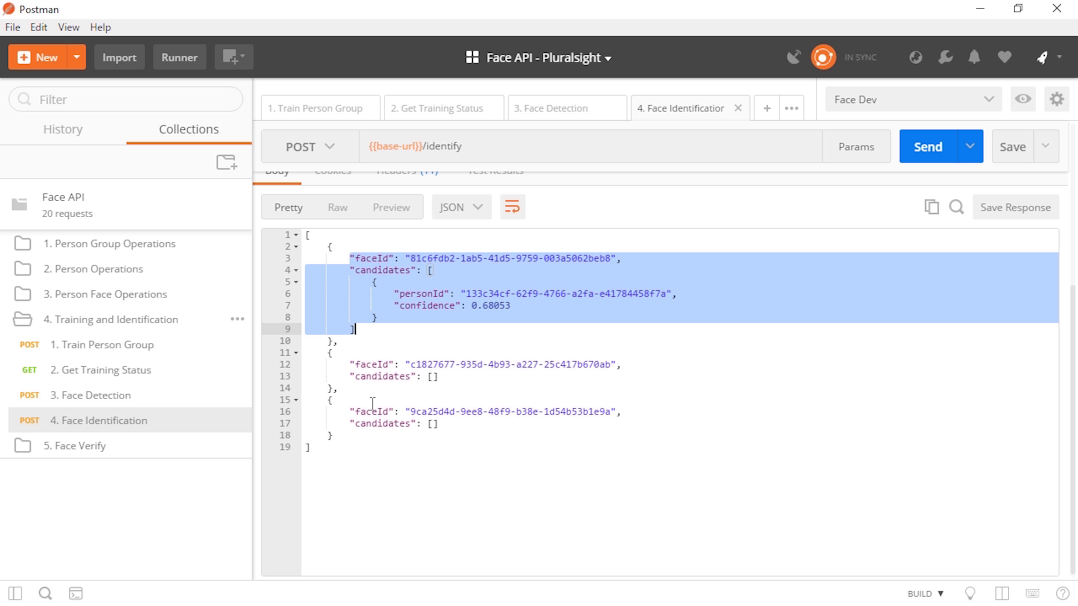Expand the POST method selector

coord(307,145)
